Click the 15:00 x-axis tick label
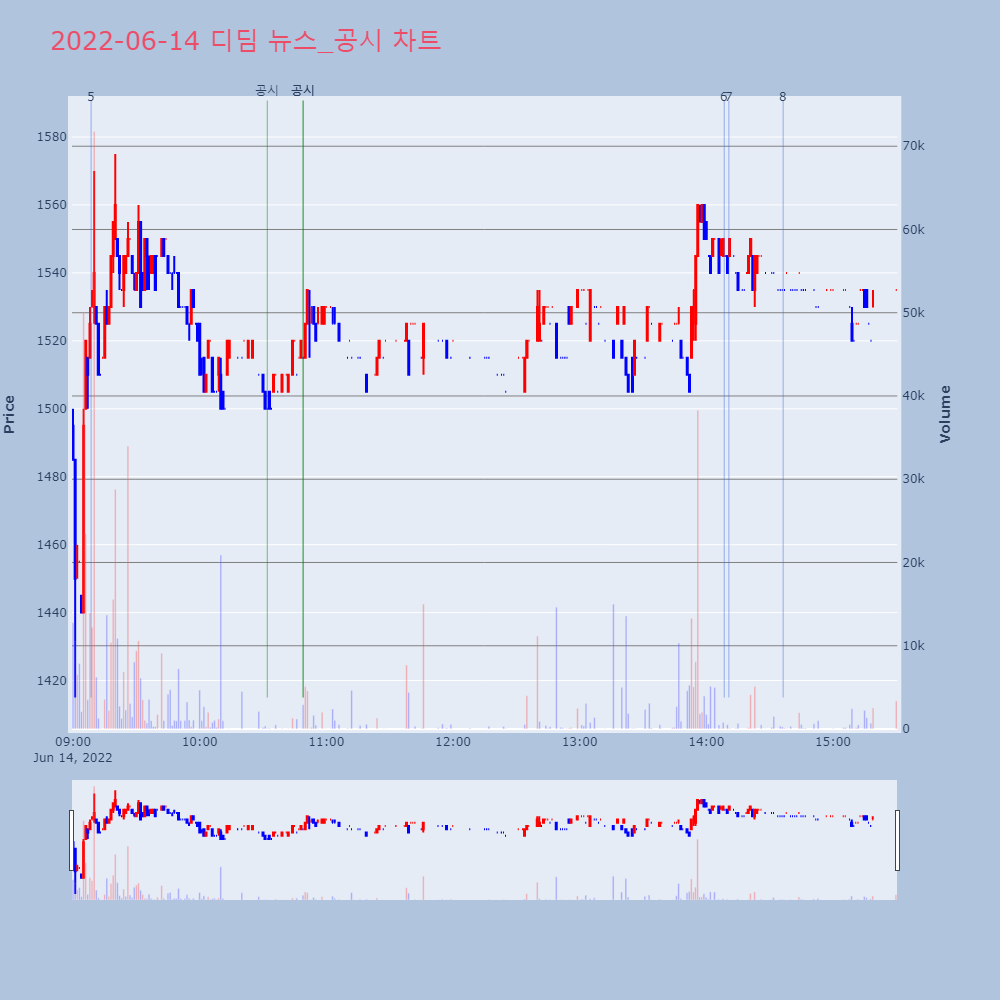The height and width of the screenshot is (1000, 1000). coord(833,742)
